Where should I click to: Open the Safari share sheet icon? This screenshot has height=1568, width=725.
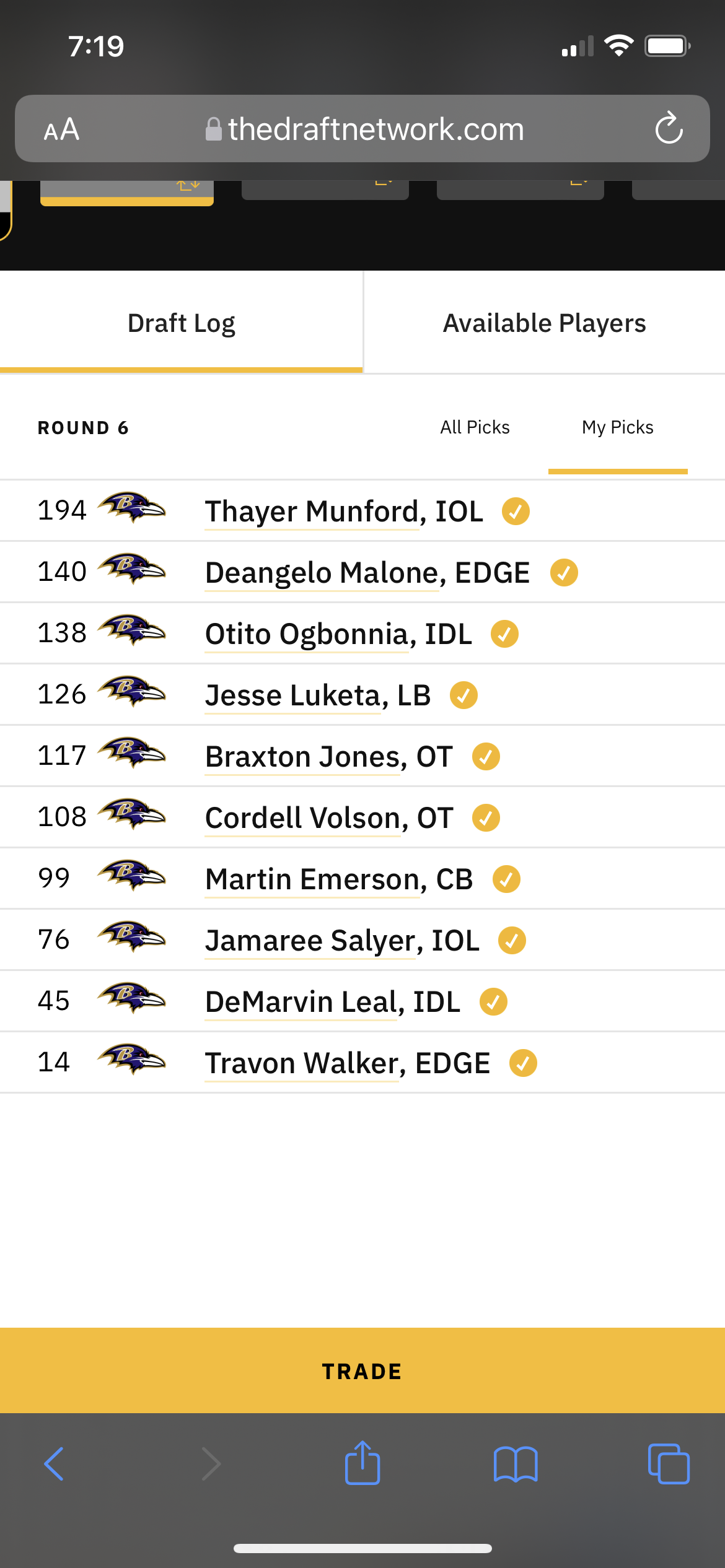[362, 1463]
